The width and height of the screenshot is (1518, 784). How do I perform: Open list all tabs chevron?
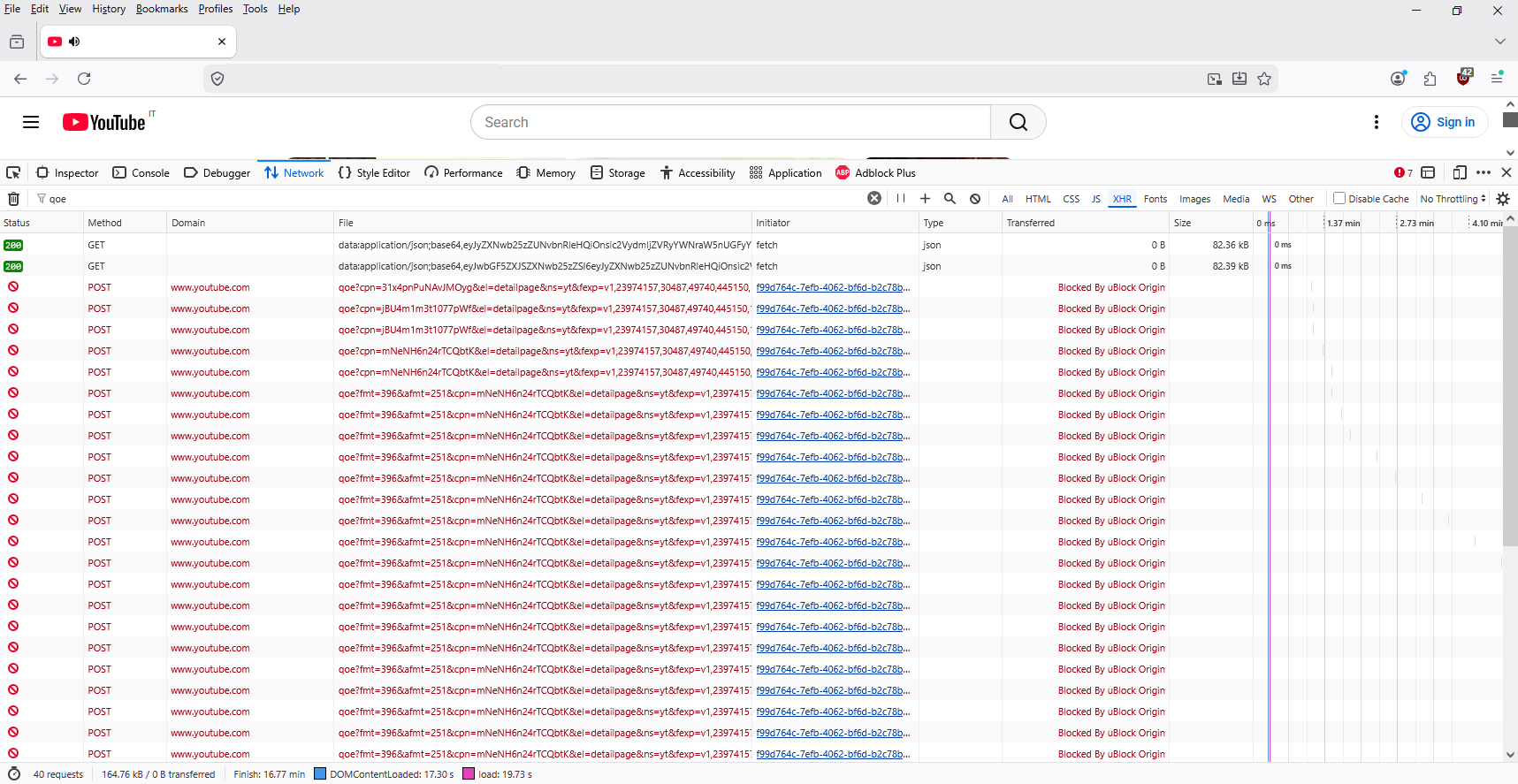(1499, 42)
